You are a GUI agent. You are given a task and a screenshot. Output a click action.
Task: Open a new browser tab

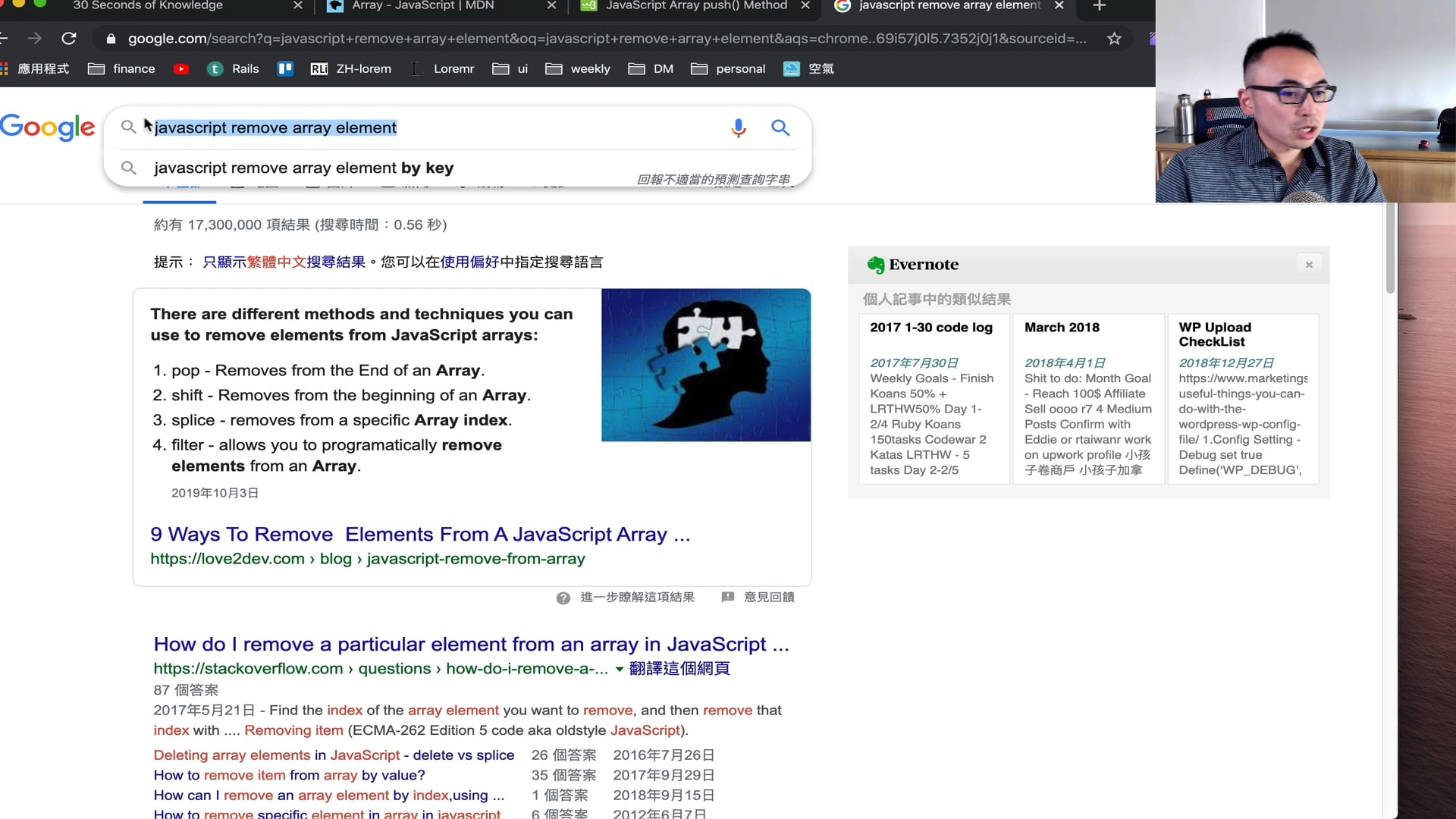coord(1100,6)
